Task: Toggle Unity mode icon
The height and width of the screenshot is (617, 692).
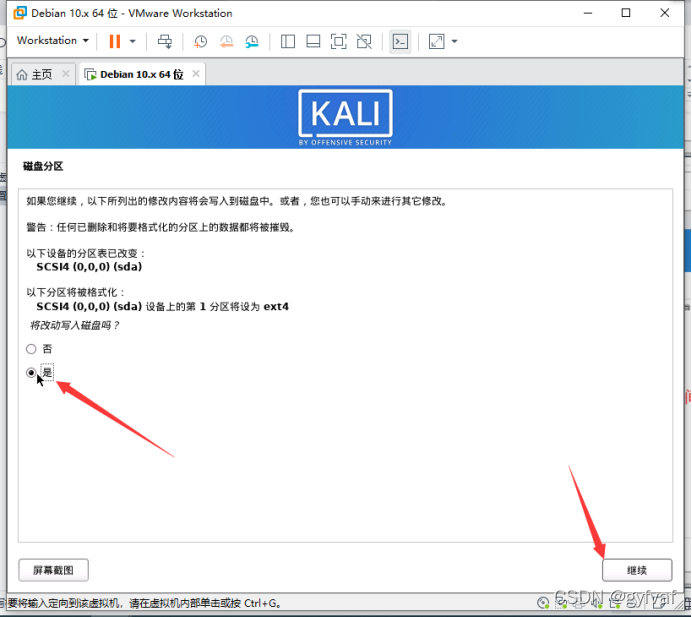Action: coord(364,41)
